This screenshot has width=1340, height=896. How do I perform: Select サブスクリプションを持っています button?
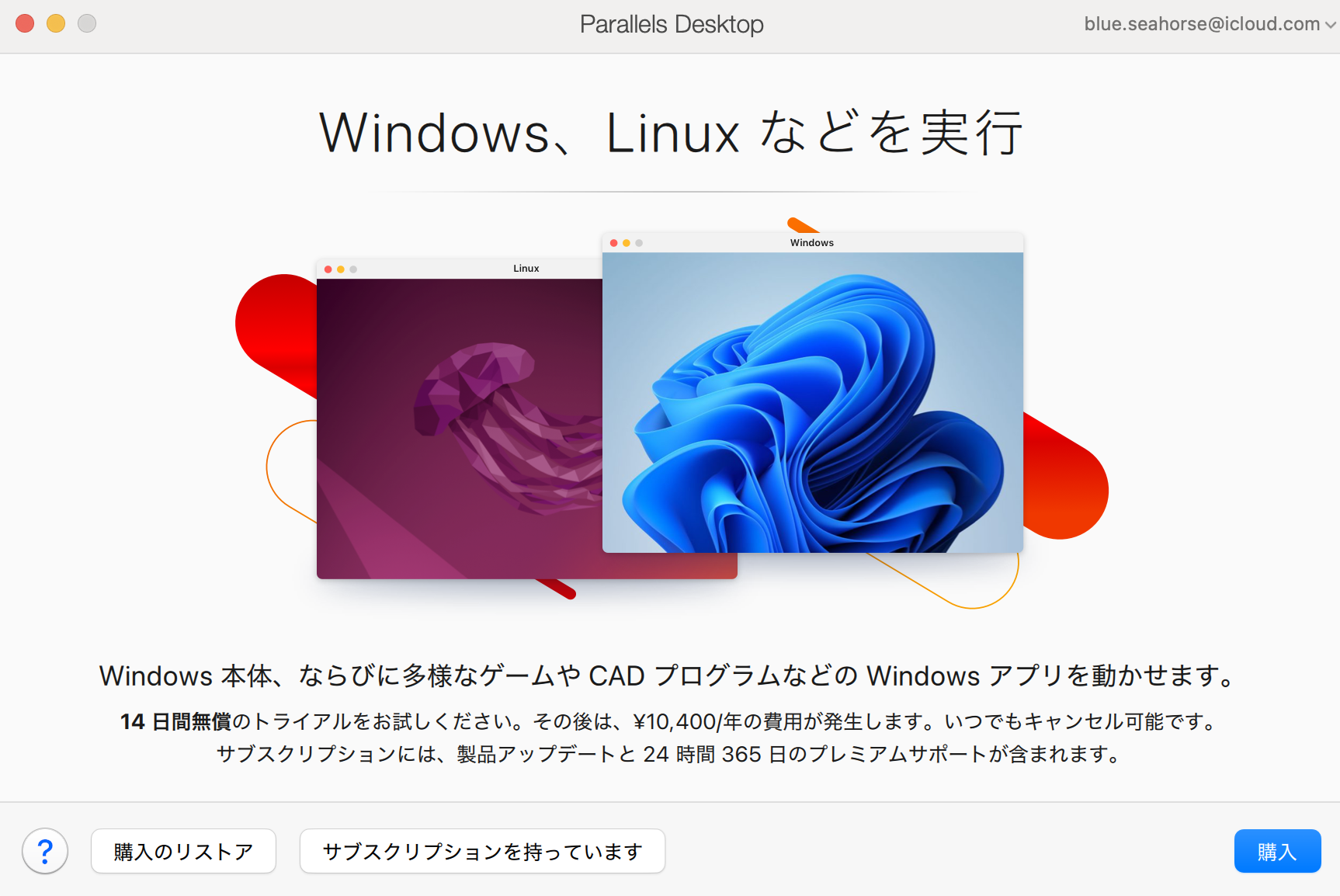(x=482, y=851)
